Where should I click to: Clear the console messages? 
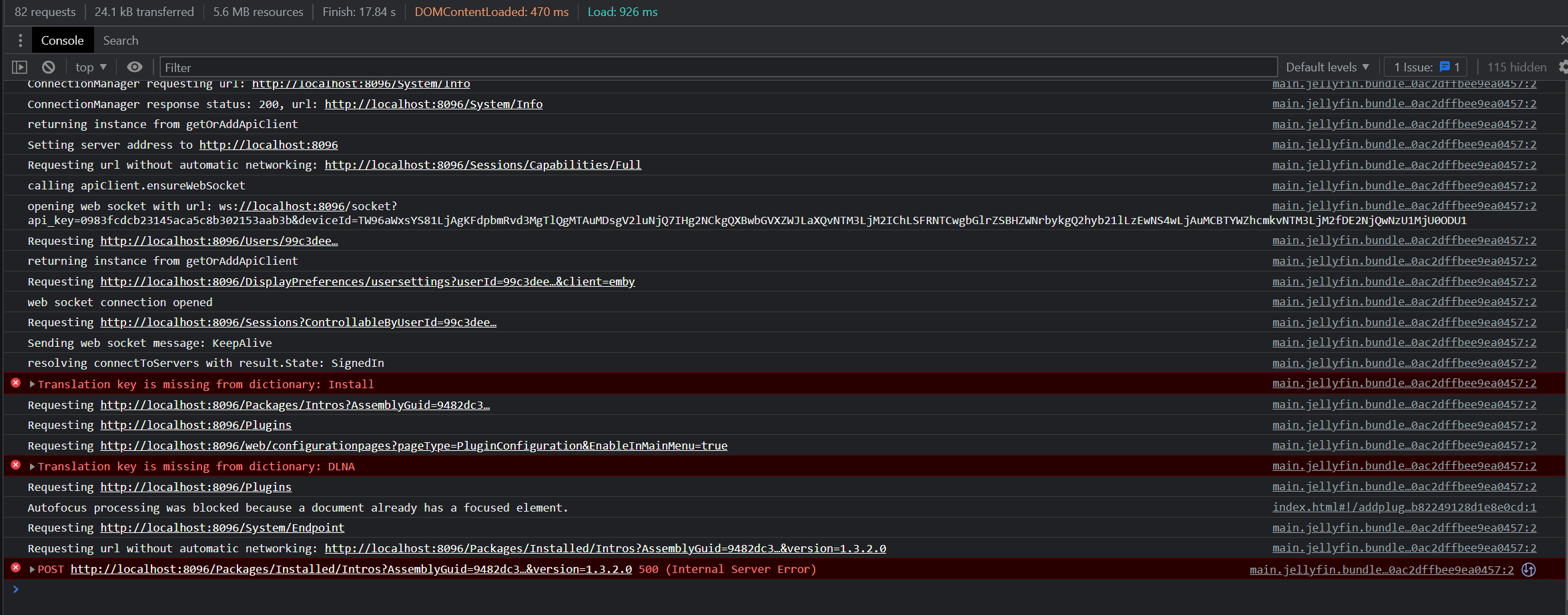[47, 67]
